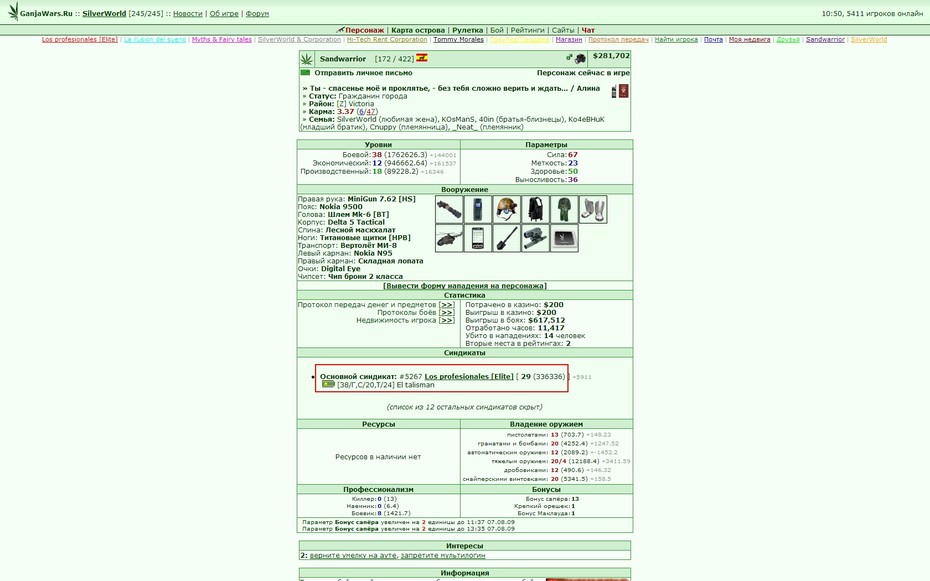Click the Spanish flag next to Sandwarrior

point(422,58)
